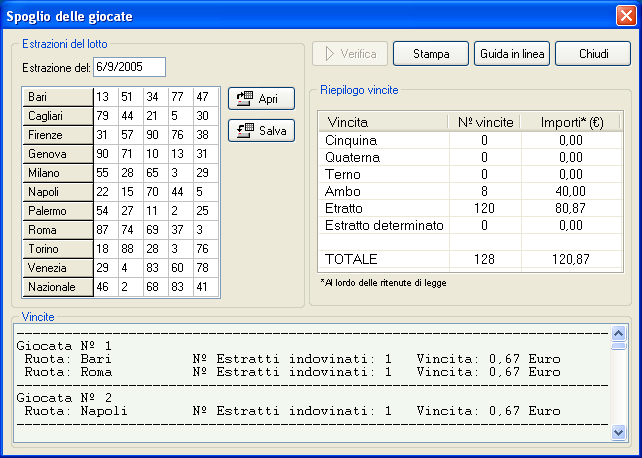Select the Venezia row header
This screenshot has width=642, height=458.
click(58, 268)
